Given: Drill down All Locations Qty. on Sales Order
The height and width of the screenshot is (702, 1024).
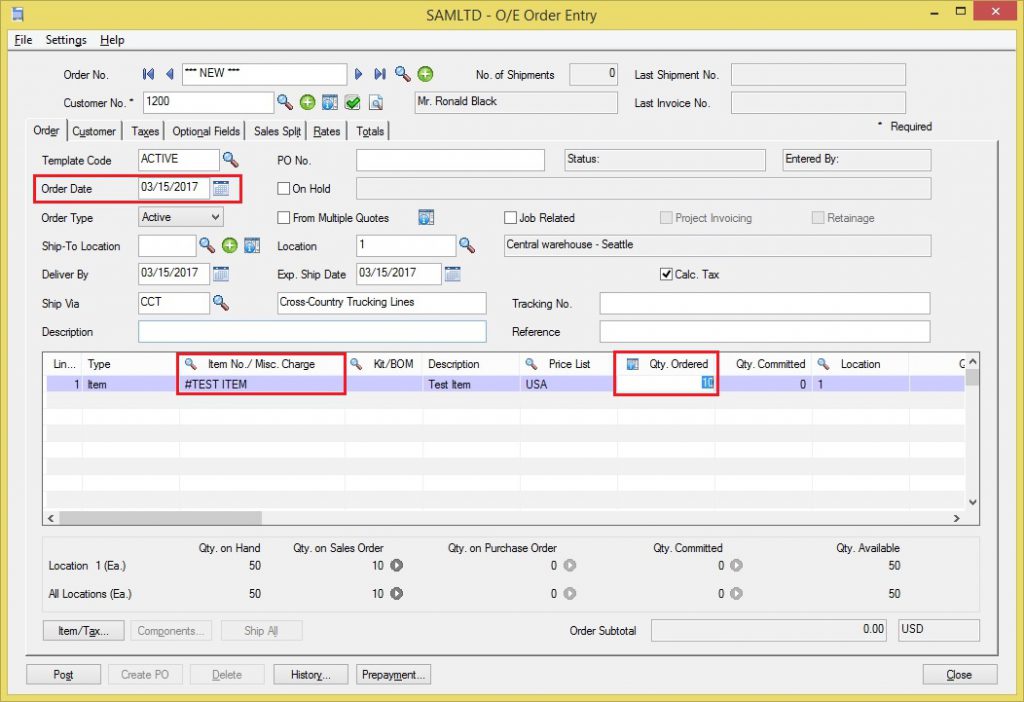Looking at the screenshot, I should [396, 593].
